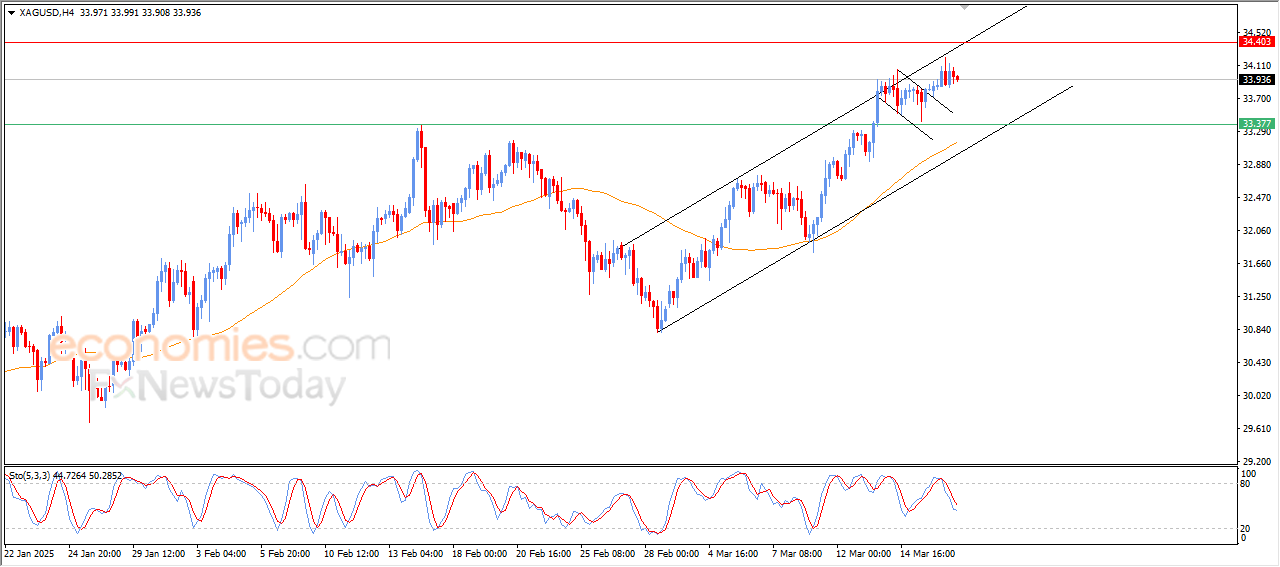Click the 20 Feb 16:00 time label
1280x567 pixels.
coord(544,552)
